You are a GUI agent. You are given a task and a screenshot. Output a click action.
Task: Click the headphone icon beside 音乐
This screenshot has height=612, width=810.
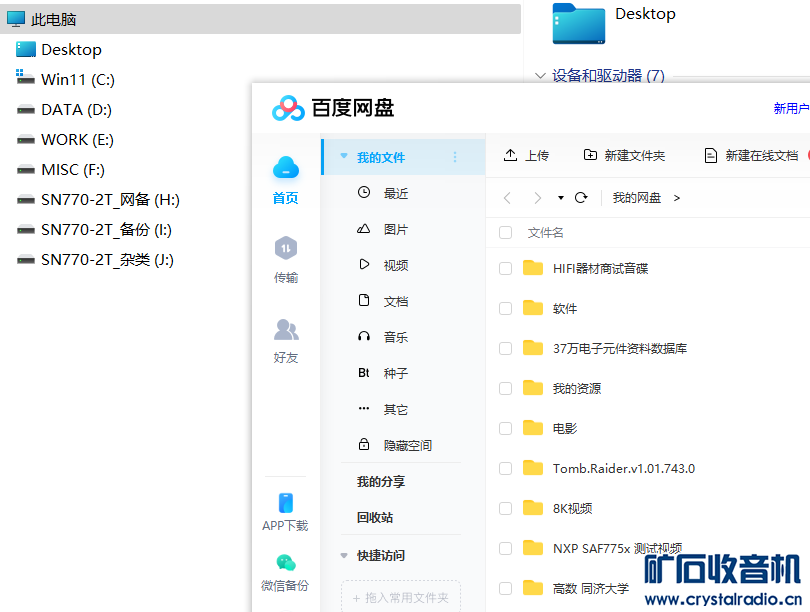click(364, 337)
